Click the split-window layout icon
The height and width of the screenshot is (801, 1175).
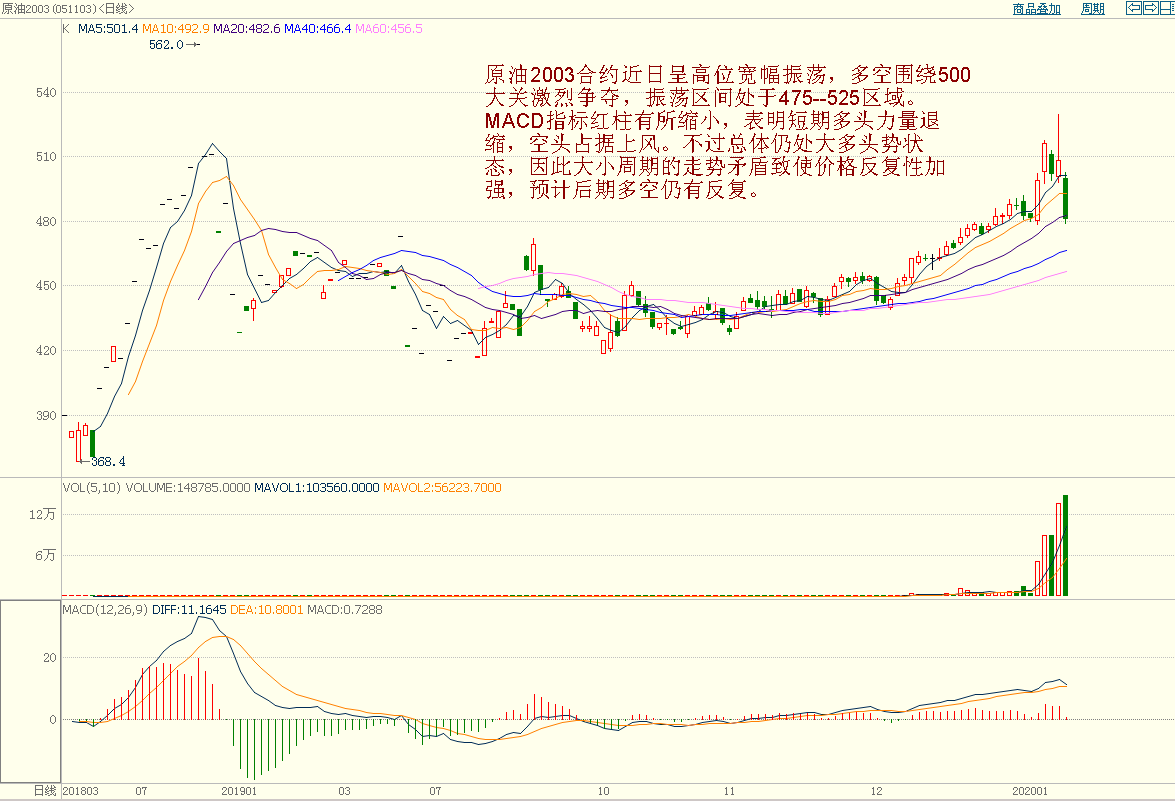[x=1167, y=8]
